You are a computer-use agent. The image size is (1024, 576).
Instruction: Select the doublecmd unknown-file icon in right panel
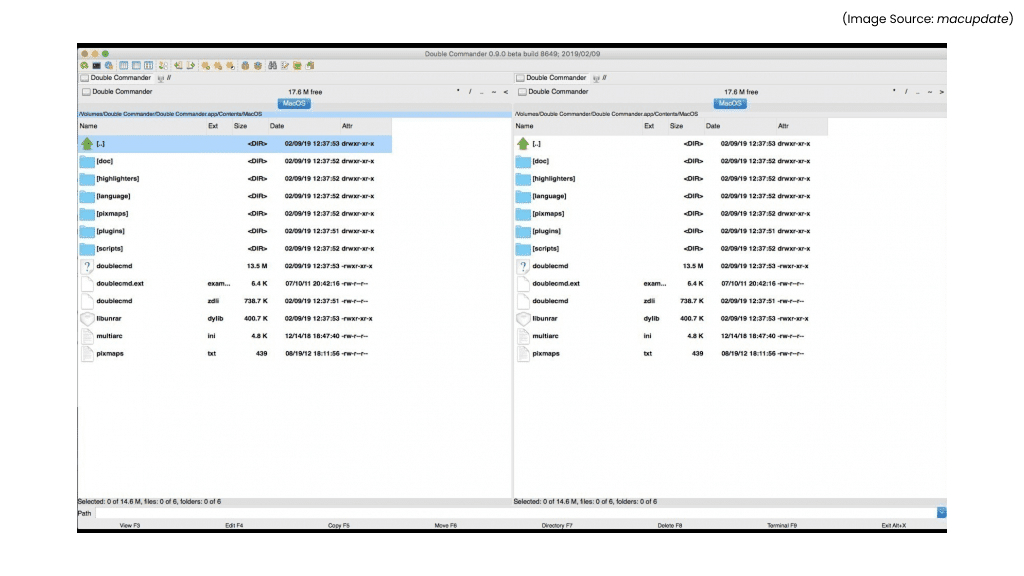click(523, 266)
